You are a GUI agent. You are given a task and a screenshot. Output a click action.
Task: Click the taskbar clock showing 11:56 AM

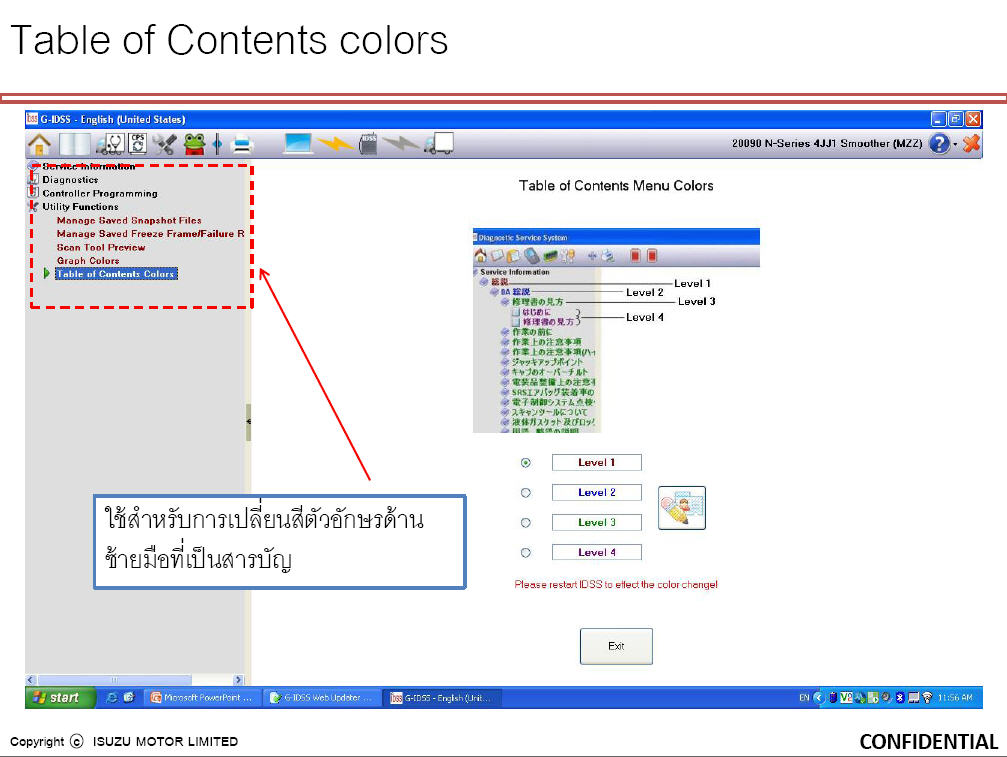point(955,698)
